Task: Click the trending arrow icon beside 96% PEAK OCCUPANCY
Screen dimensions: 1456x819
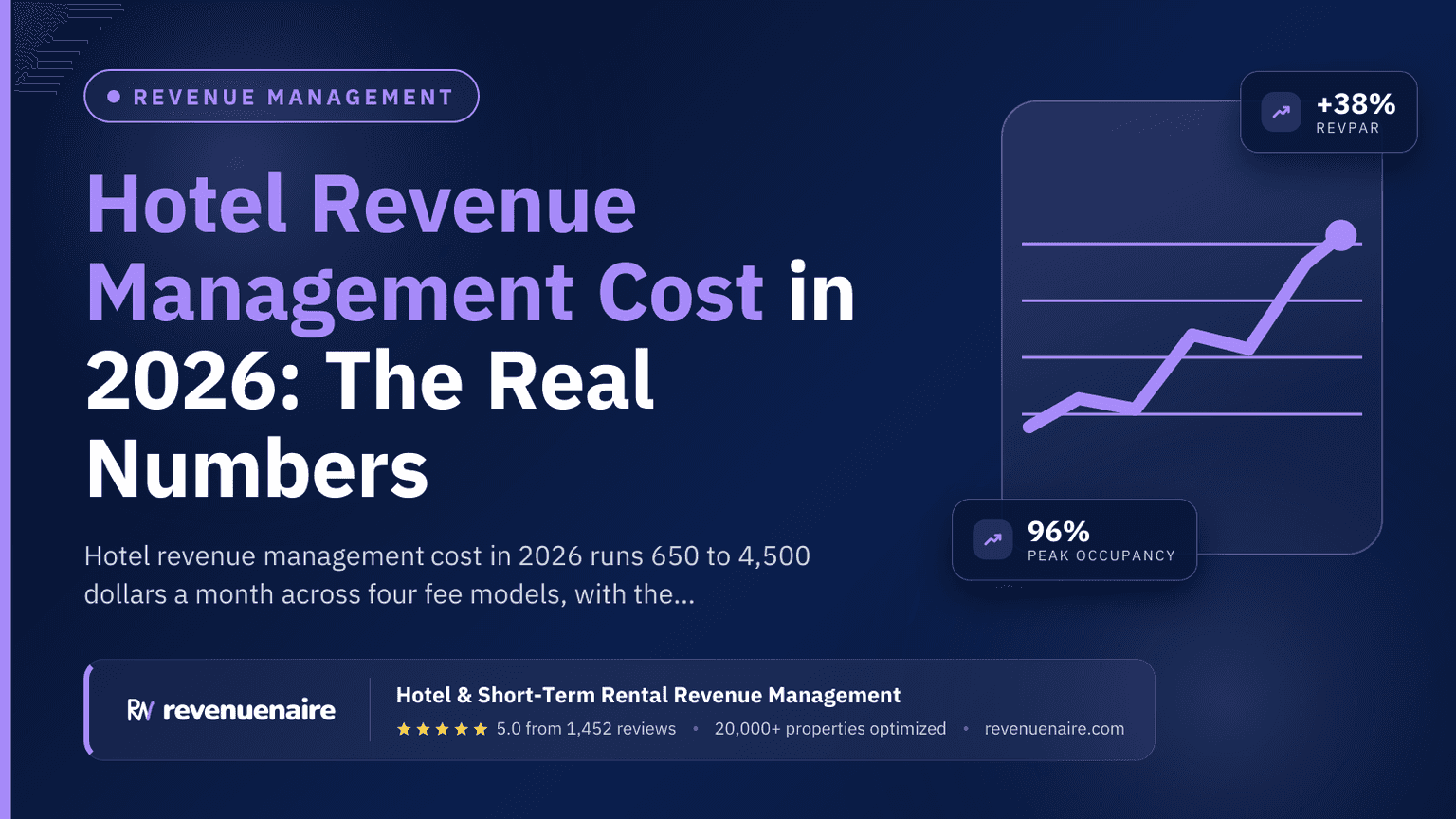Action: [992, 539]
